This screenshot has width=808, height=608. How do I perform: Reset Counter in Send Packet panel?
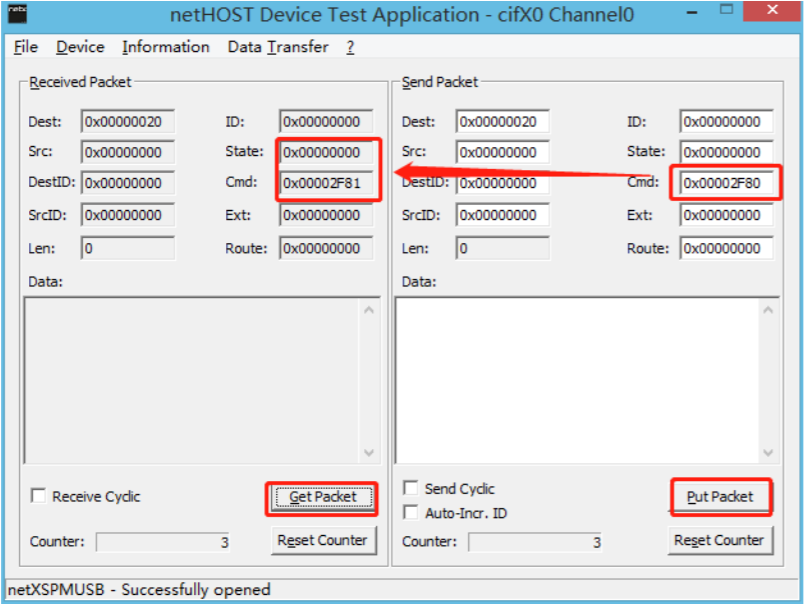(720, 540)
